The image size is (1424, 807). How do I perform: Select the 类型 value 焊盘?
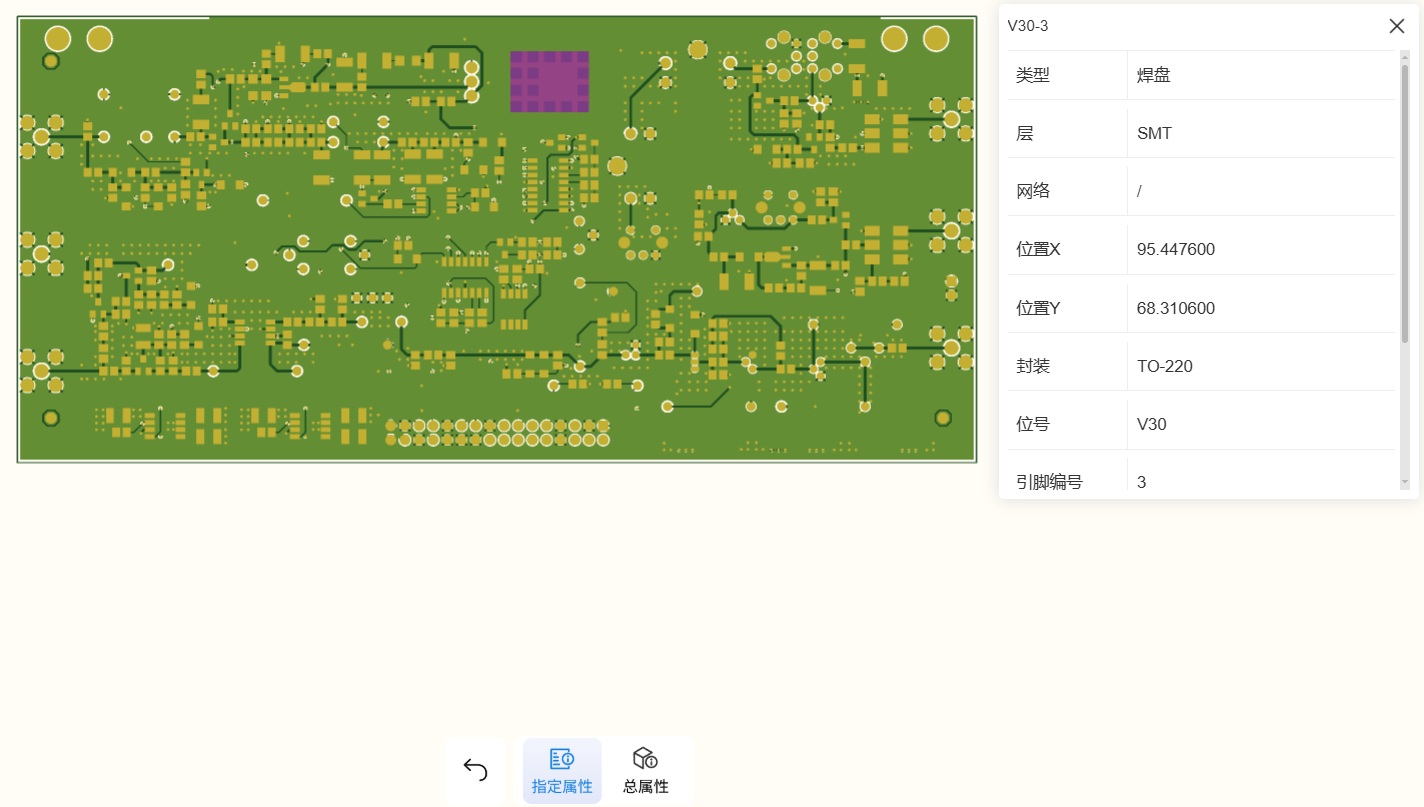[x=1154, y=75]
